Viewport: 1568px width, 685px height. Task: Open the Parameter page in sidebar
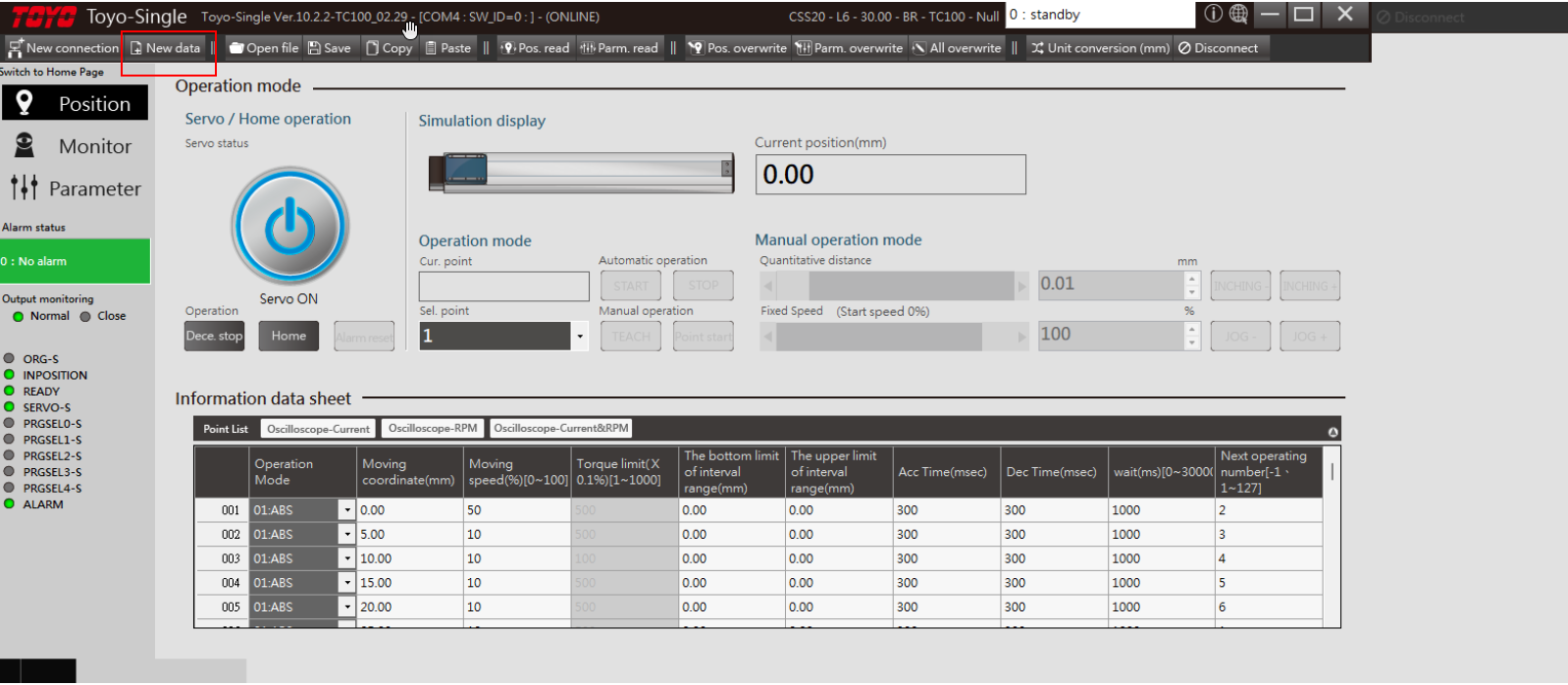[x=75, y=187]
